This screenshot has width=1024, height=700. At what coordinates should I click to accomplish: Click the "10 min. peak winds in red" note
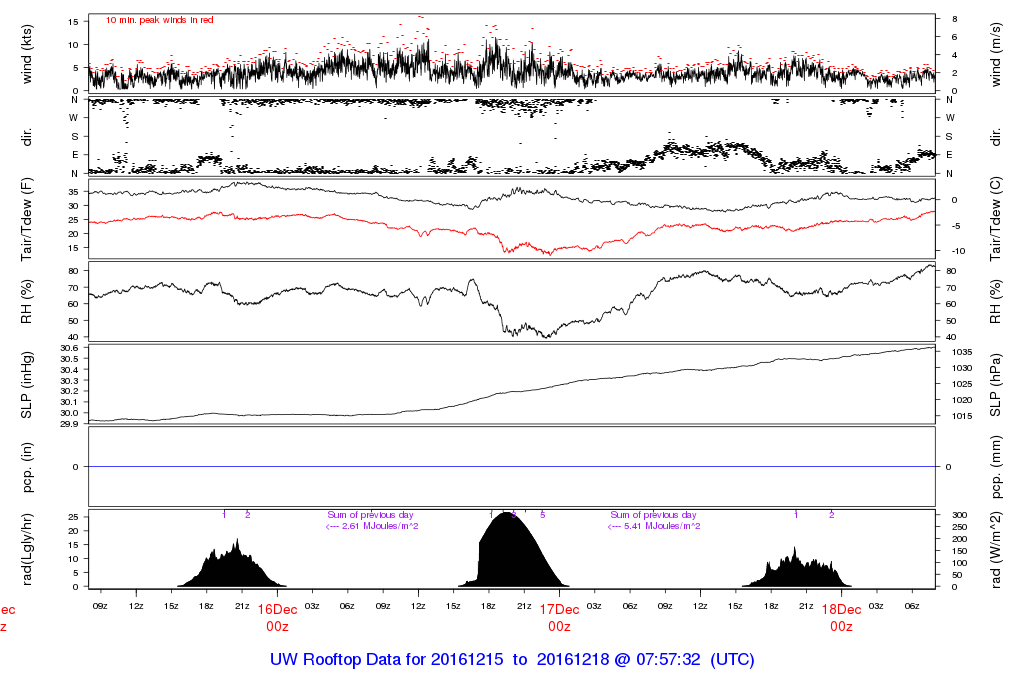160,20
